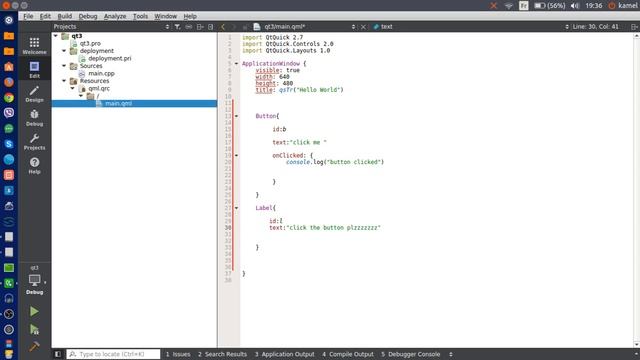The height and width of the screenshot is (360, 640).
Task: Open the Debug menu
Action: [x=88, y=16]
